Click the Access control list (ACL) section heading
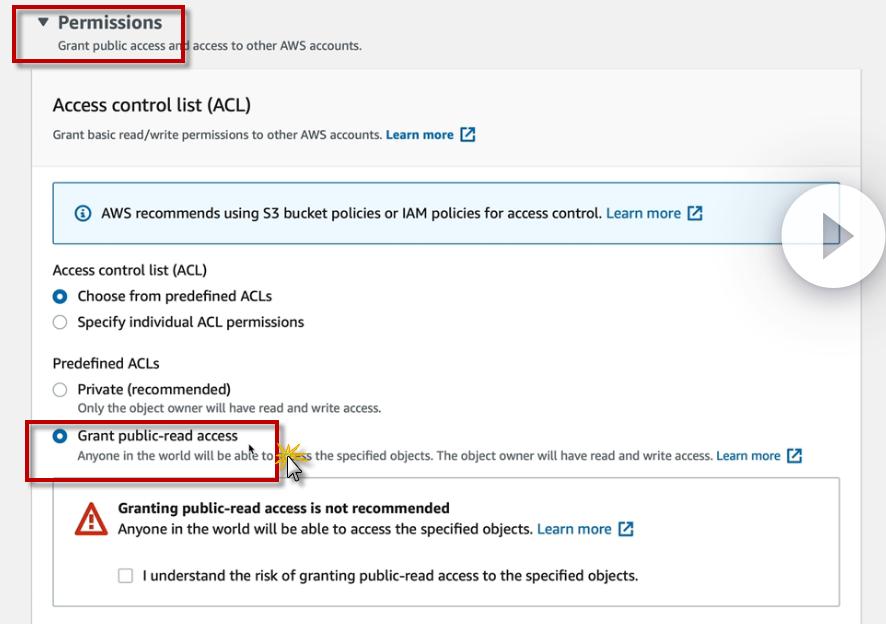Image resolution: width=886 pixels, height=624 pixels. (151, 105)
